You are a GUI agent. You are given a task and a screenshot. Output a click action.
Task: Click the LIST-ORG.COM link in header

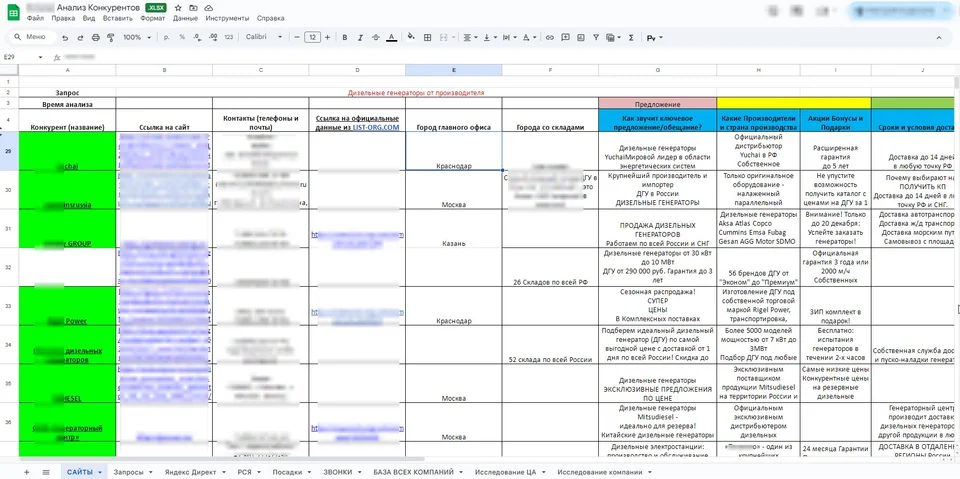[376, 127]
